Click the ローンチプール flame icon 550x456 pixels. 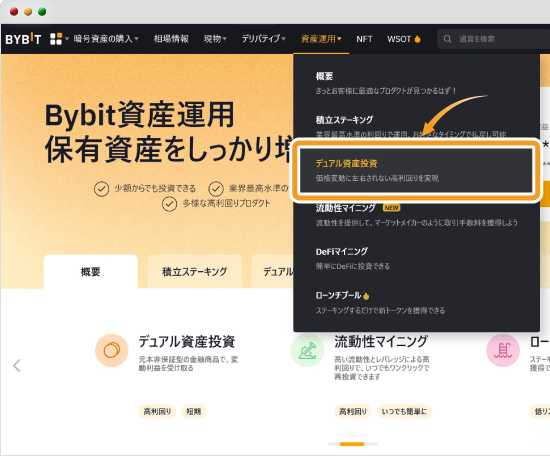tap(366, 296)
